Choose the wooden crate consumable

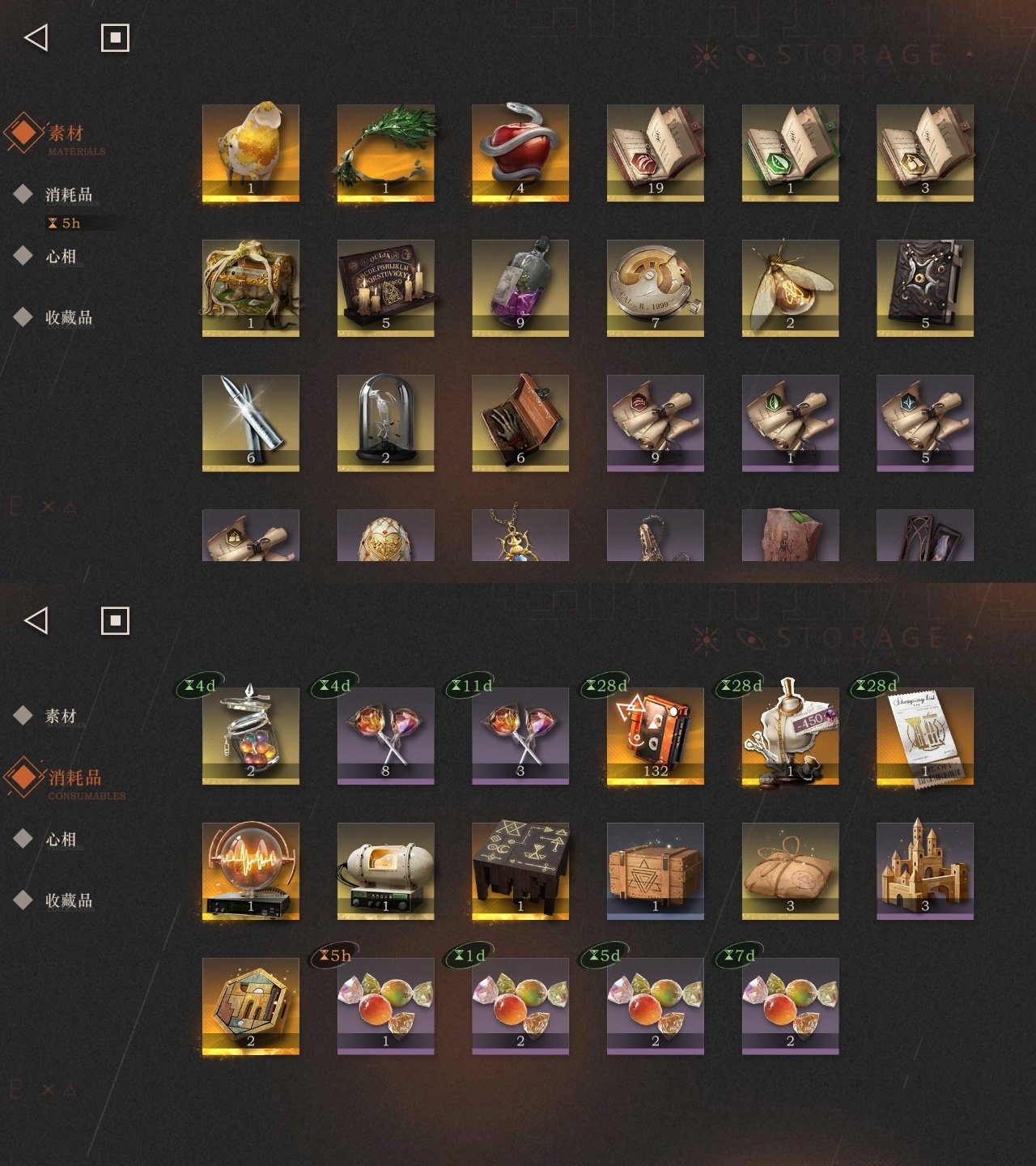click(656, 871)
